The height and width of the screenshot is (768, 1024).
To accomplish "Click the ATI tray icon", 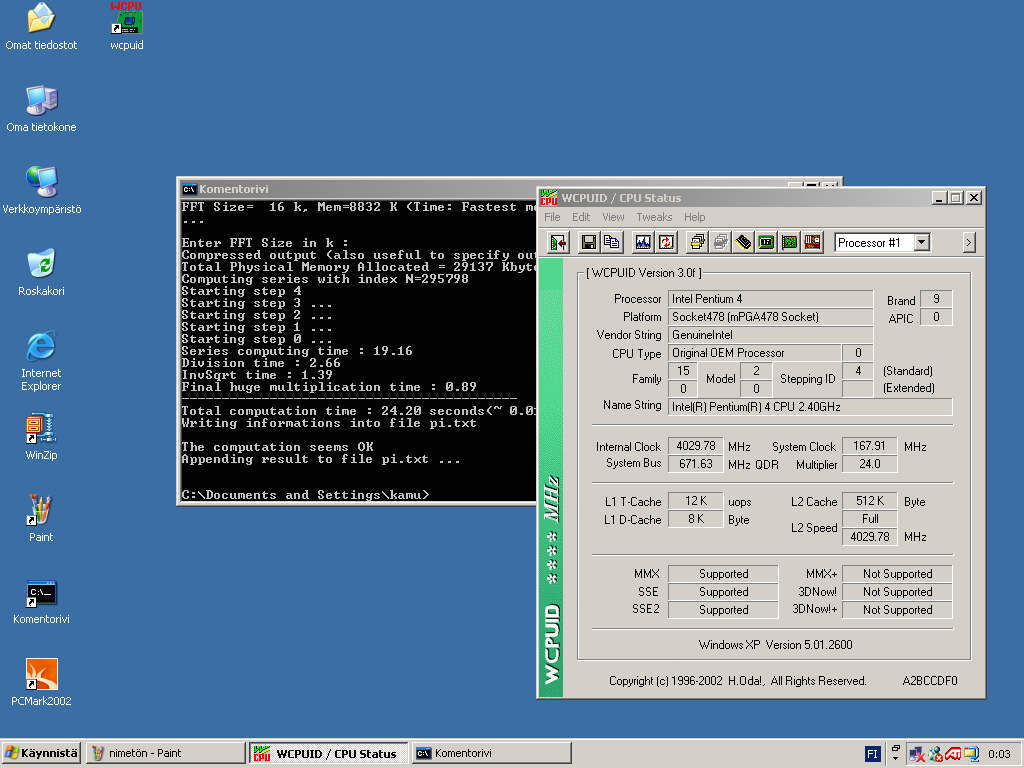I will click(953, 754).
